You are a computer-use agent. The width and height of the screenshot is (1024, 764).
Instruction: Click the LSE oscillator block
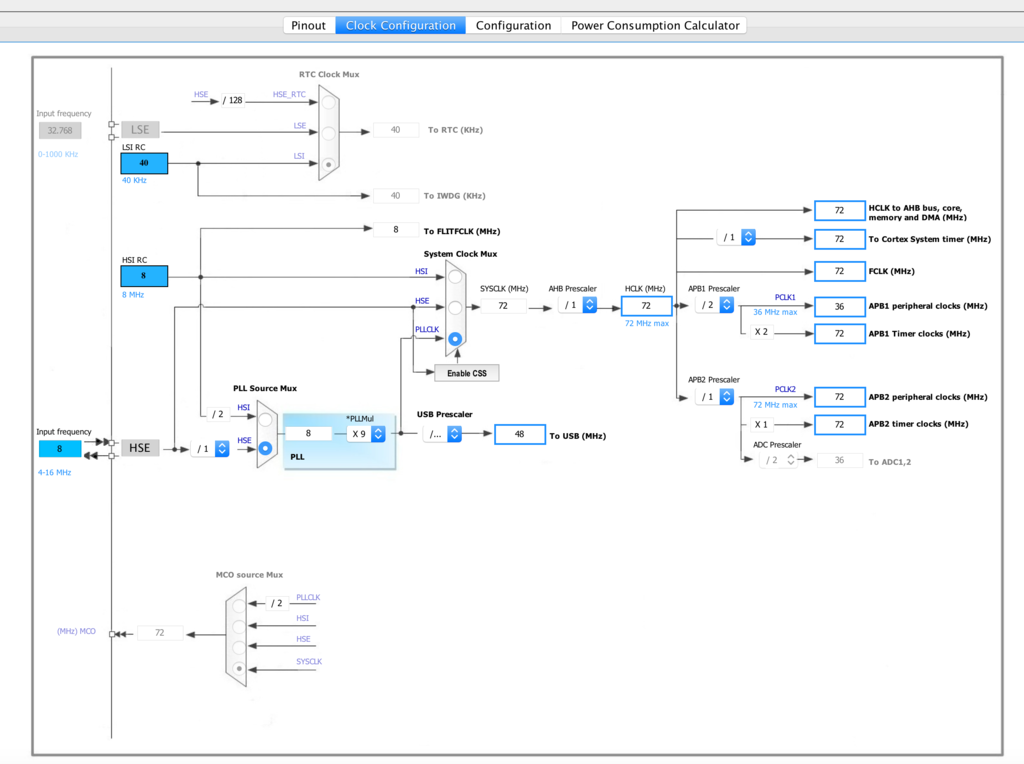pos(140,129)
